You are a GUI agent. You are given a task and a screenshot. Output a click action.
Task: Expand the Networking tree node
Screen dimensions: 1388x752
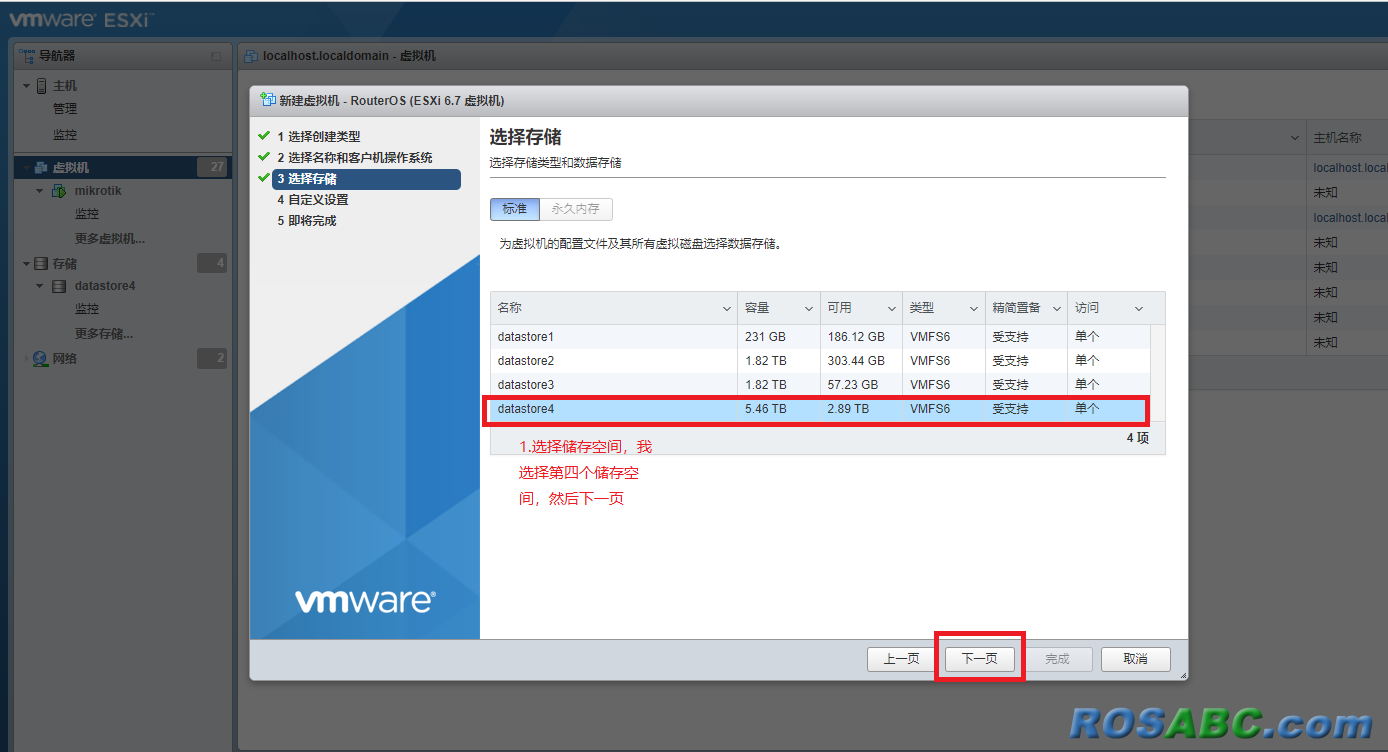(x=26, y=358)
